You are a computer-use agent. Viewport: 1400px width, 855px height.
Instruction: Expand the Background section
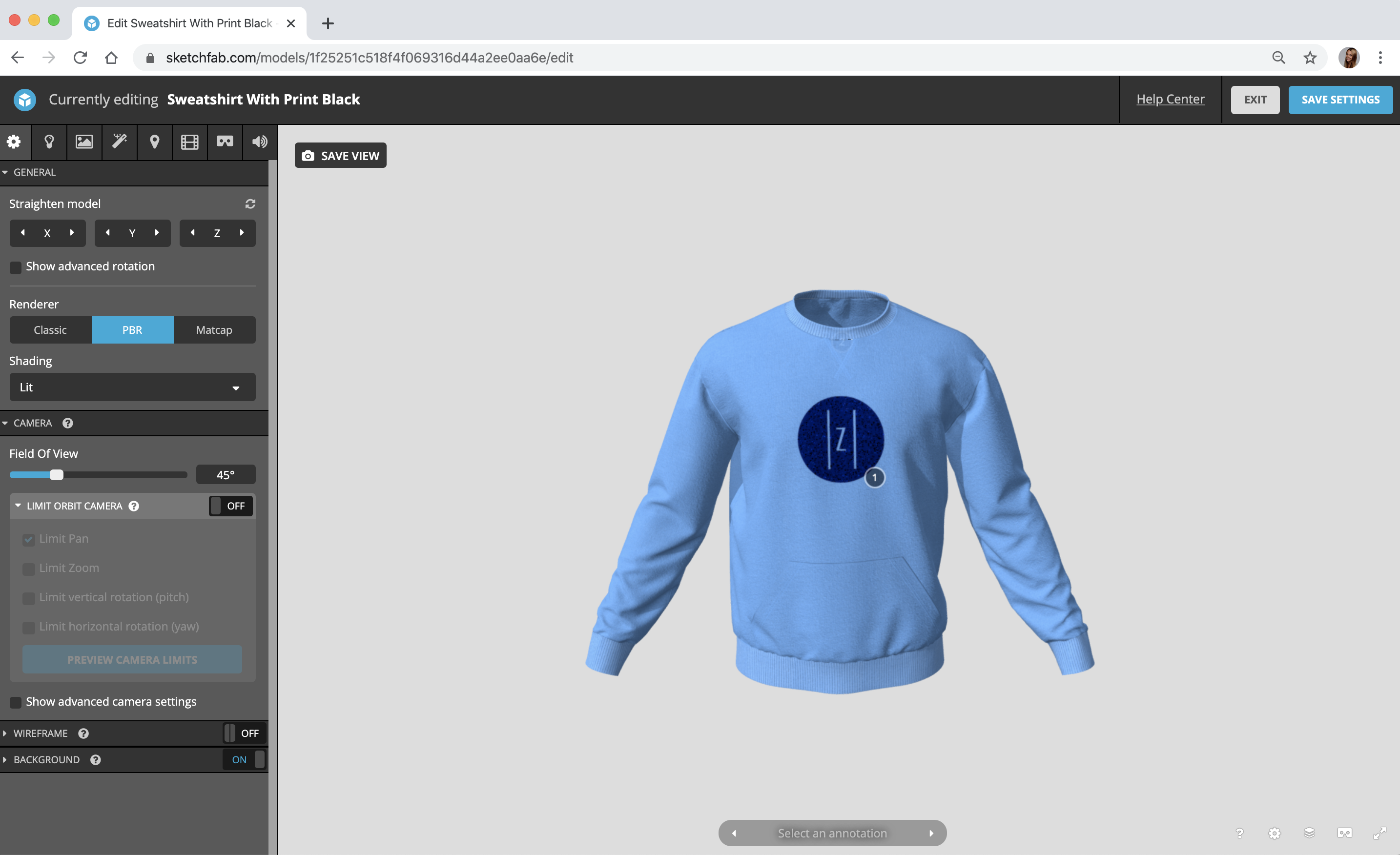pyautogui.click(x=46, y=759)
